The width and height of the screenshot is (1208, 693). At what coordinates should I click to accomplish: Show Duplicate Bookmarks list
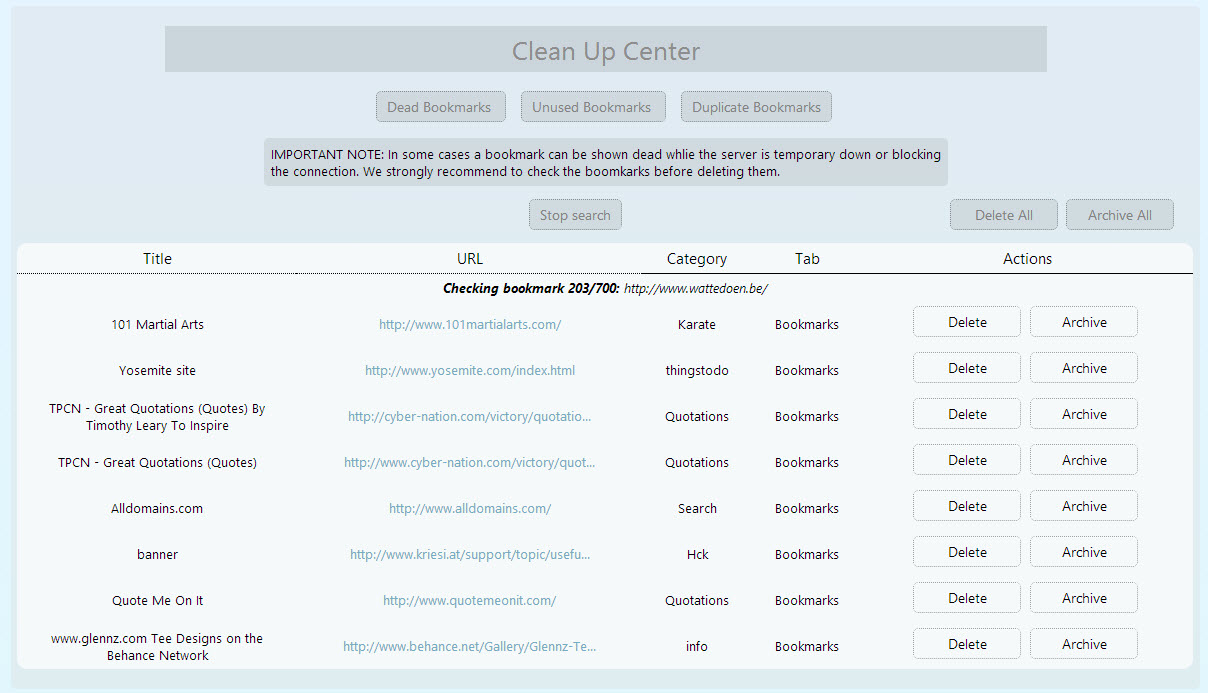(x=756, y=107)
